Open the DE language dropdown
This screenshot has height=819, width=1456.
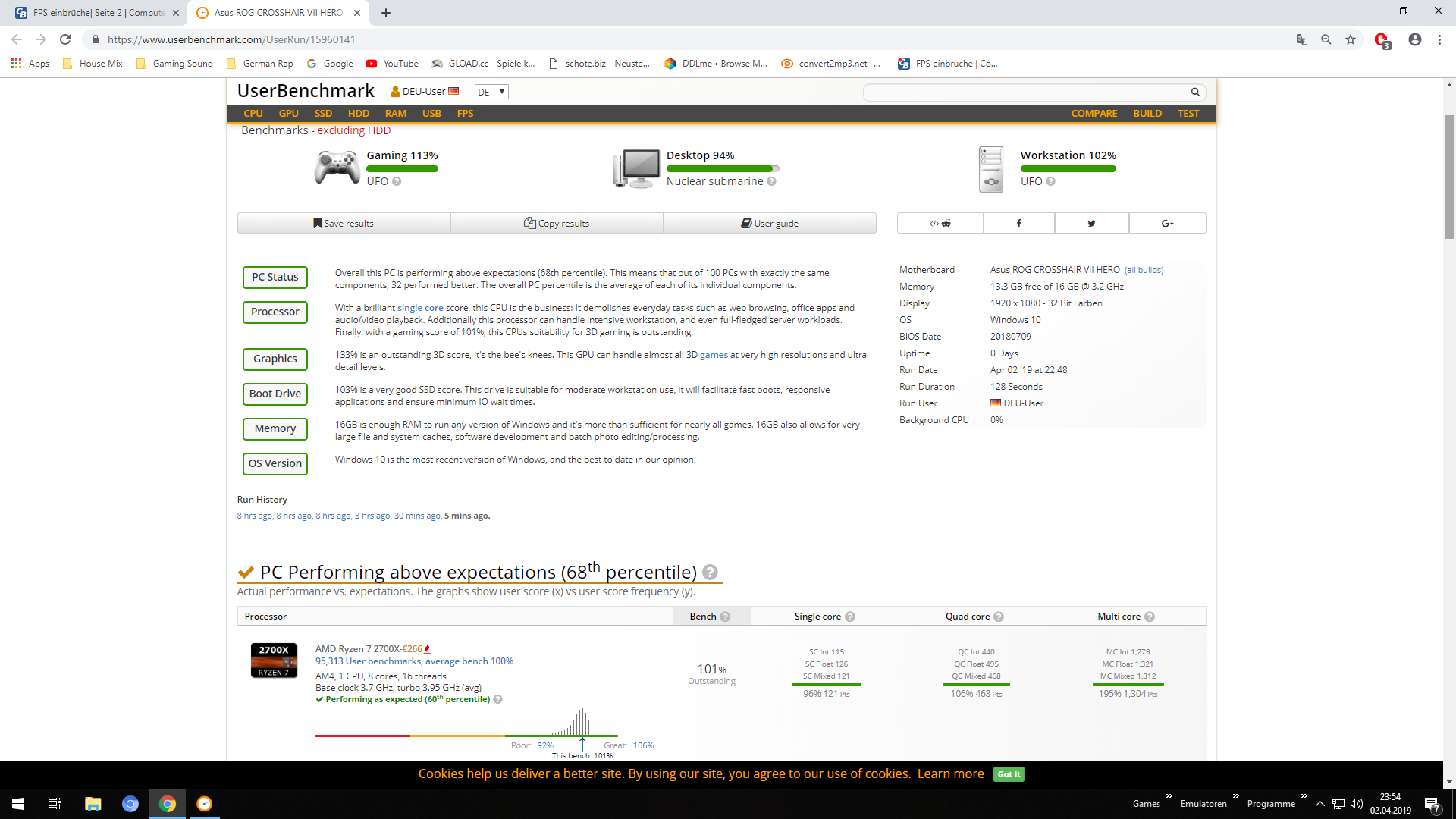491,92
